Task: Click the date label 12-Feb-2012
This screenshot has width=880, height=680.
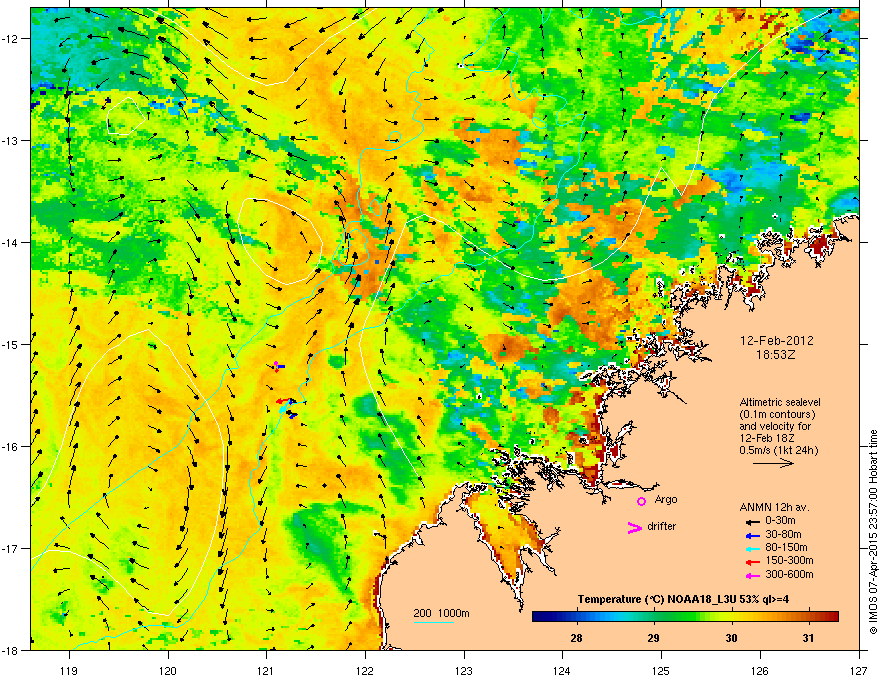Action: [777, 341]
